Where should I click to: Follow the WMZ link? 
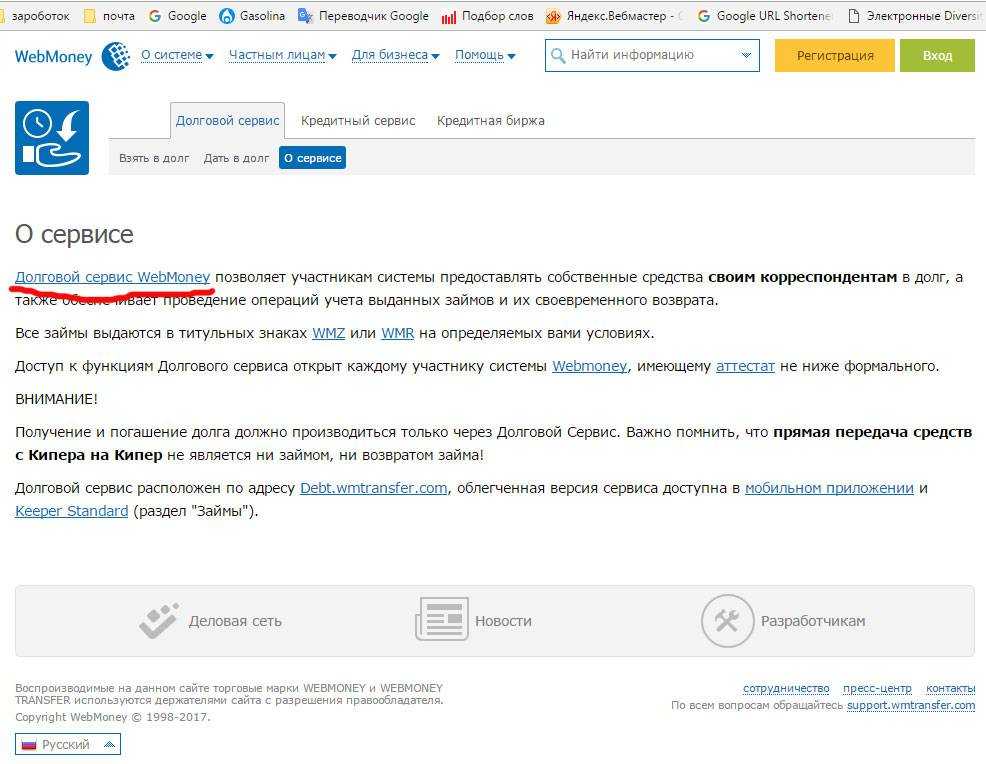point(328,333)
